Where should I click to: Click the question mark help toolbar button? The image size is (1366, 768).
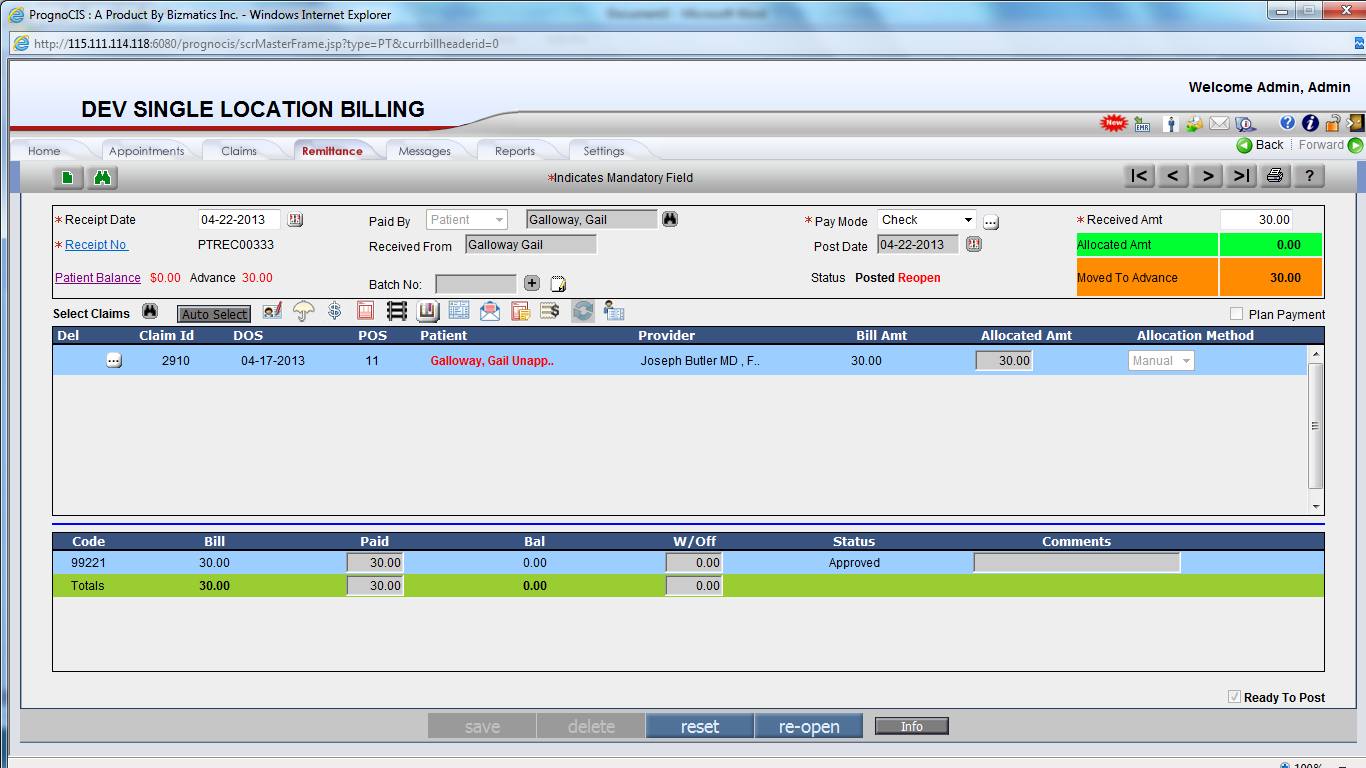tap(1309, 176)
